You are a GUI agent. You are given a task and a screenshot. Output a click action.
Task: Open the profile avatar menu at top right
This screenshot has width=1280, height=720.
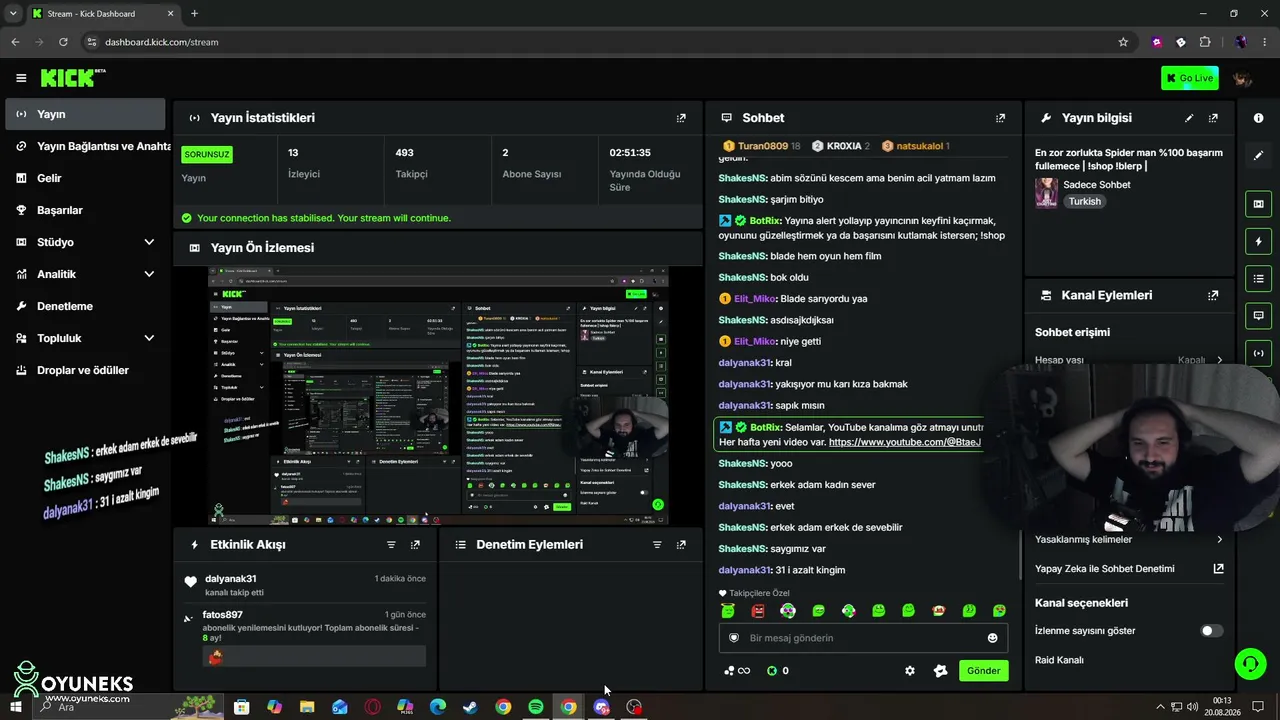[x=1242, y=78]
